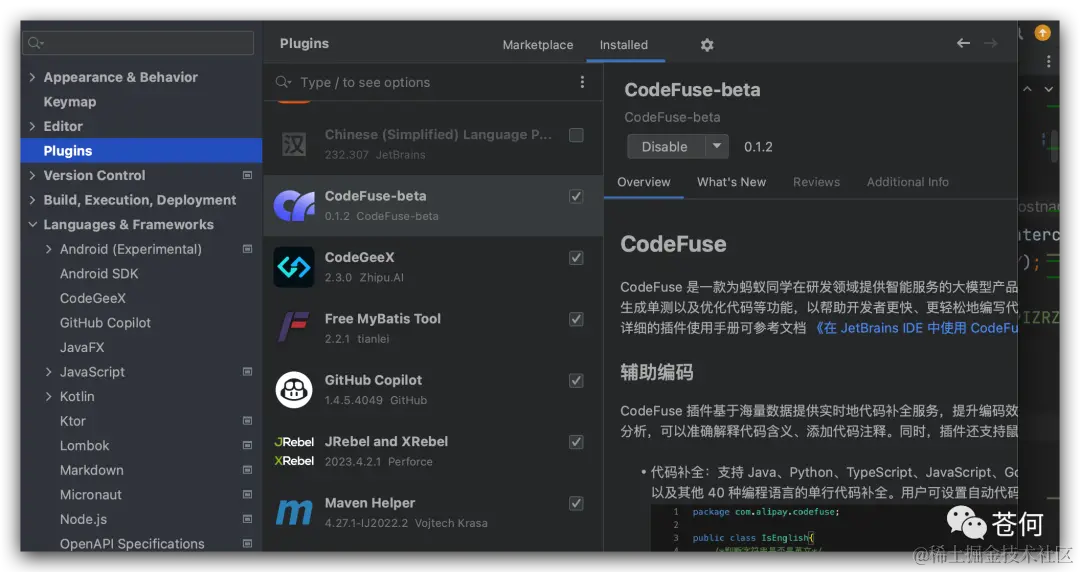This screenshot has height=572, width=1080.
Task: Uncheck the Maven Helper plugin checkbox
Action: click(x=577, y=503)
